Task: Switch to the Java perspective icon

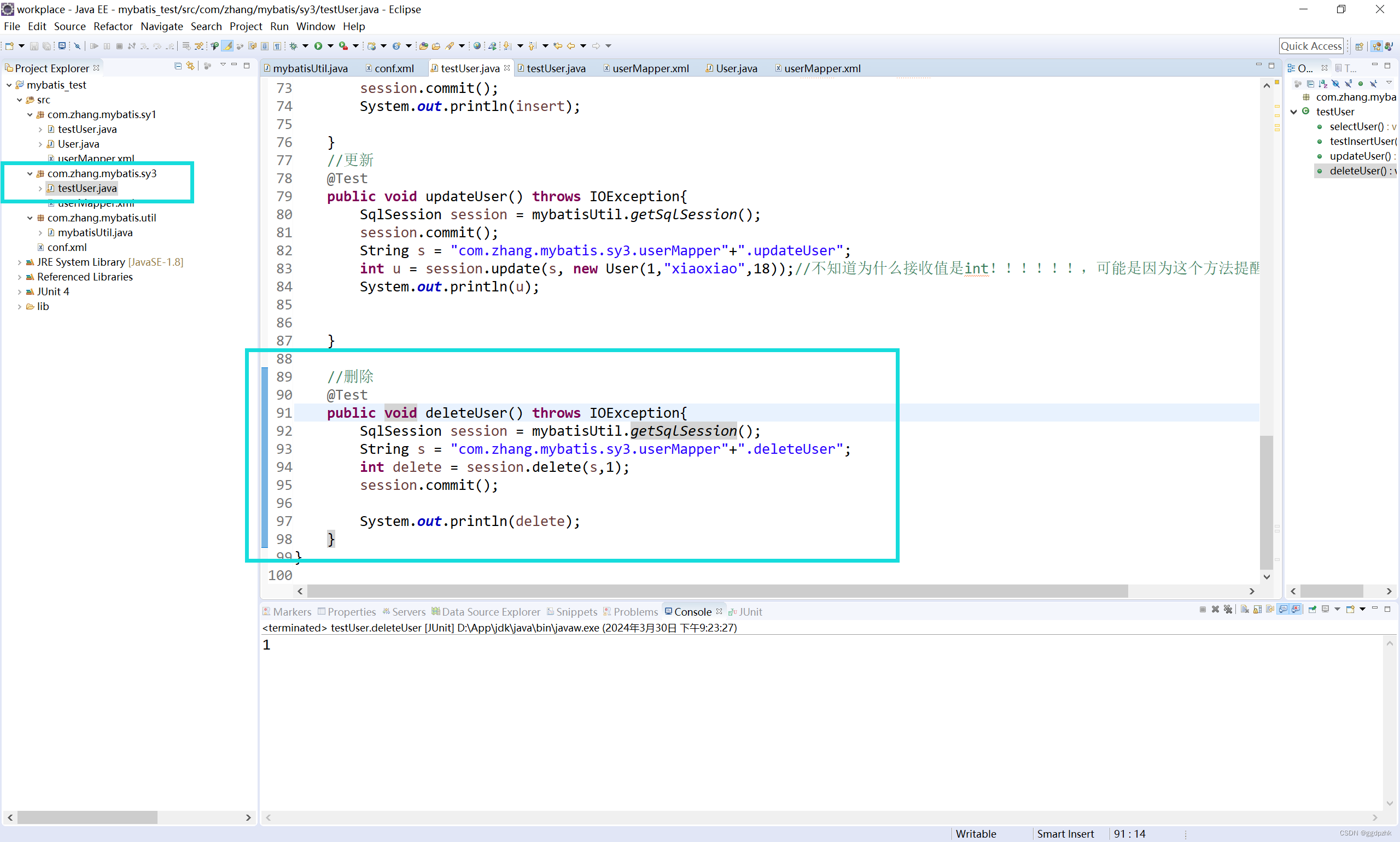Action: click(x=1389, y=46)
